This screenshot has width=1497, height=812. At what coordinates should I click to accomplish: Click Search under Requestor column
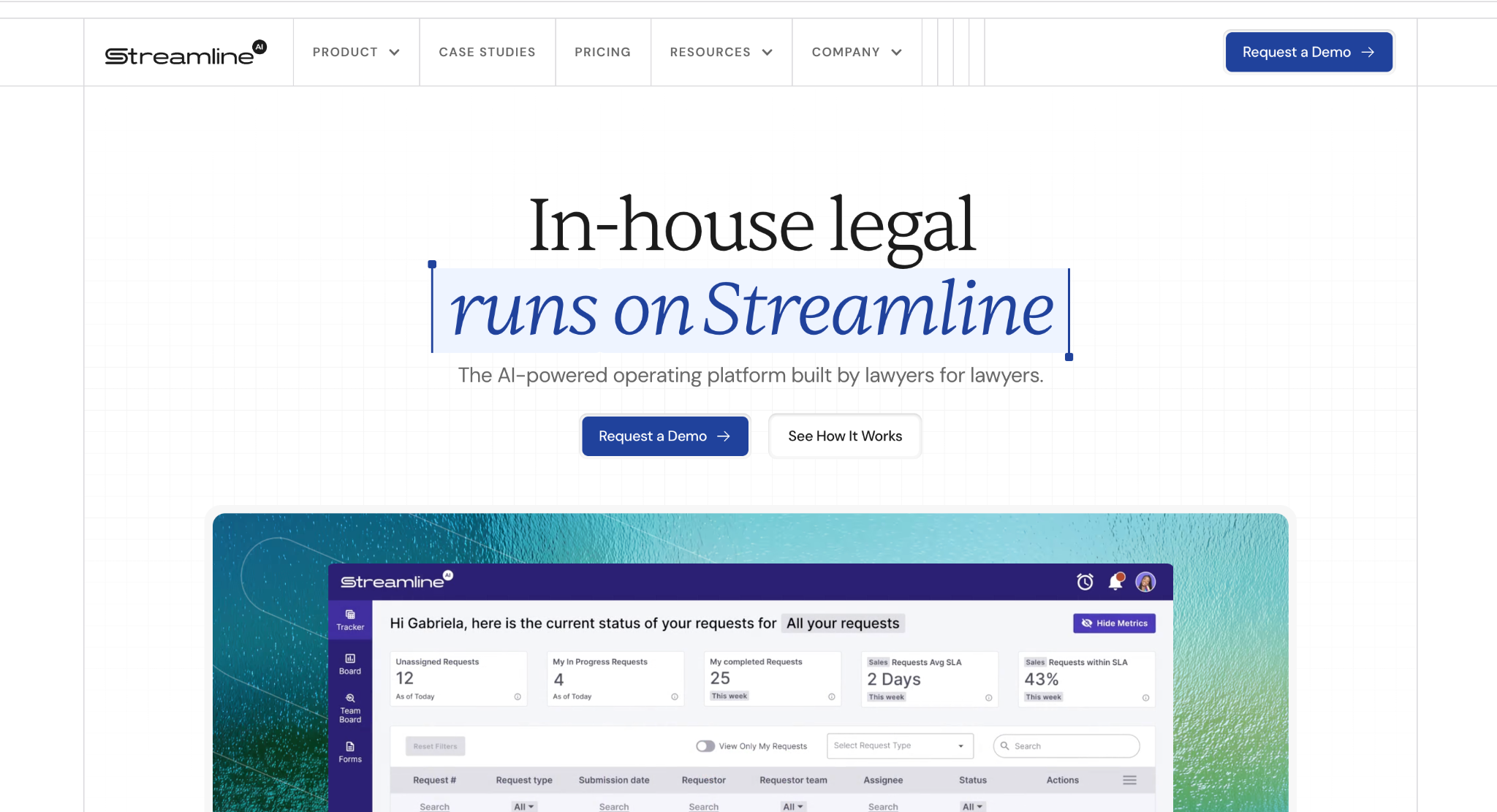pos(703,806)
